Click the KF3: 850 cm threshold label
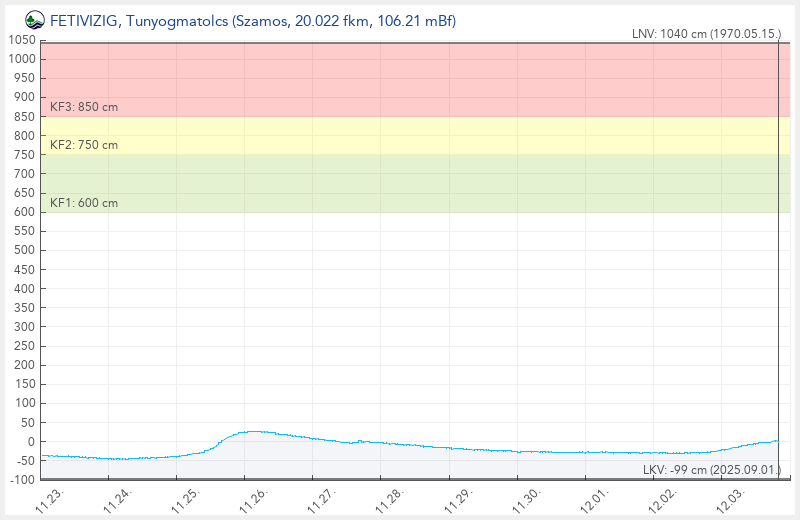This screenshot has width=800, height=520. 84,106
